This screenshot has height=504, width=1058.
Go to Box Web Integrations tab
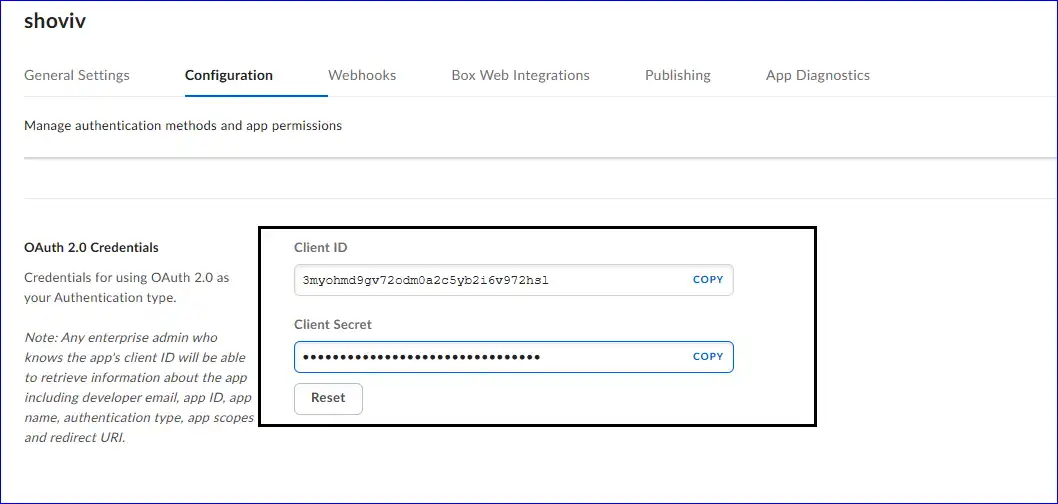(520, 75)
